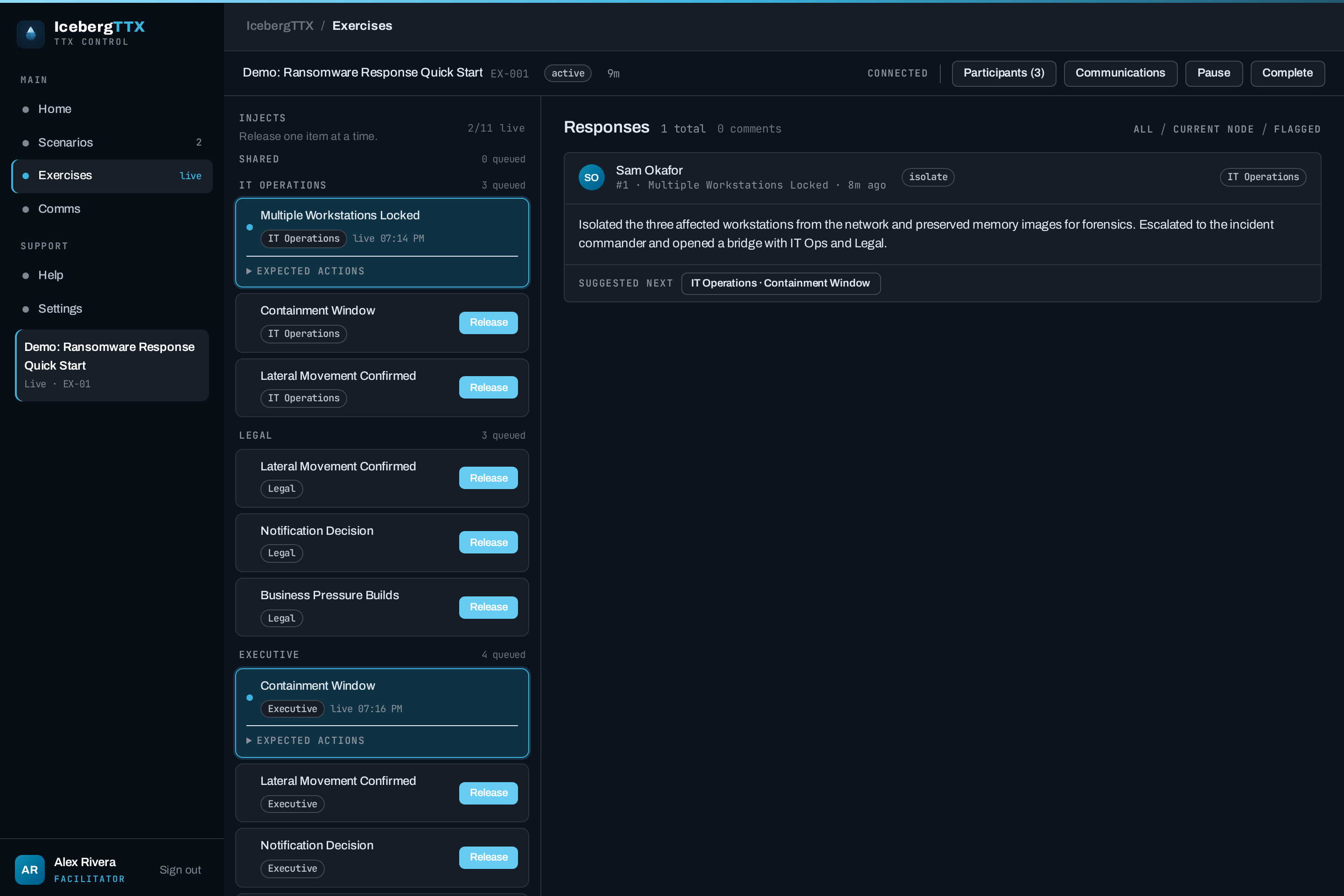Click the IcebergTTX logo icon
The height and width of the screenshot is (896, 1344).
point(31,34)
